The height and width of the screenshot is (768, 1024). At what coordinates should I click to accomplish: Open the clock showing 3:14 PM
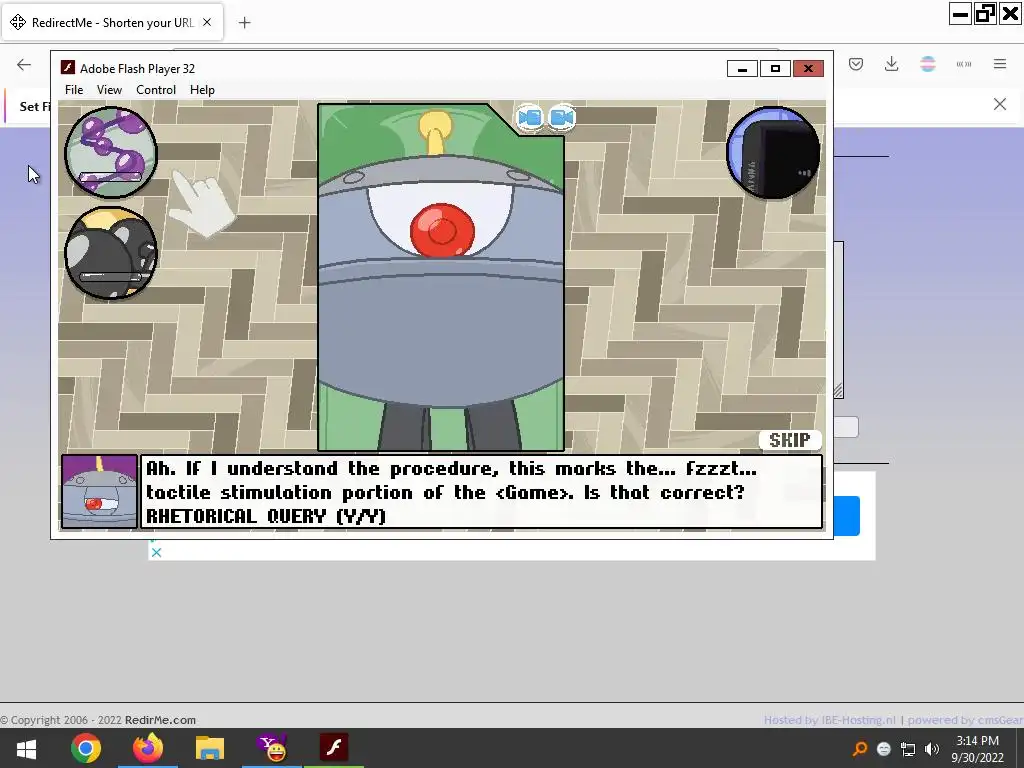(978, 749)
